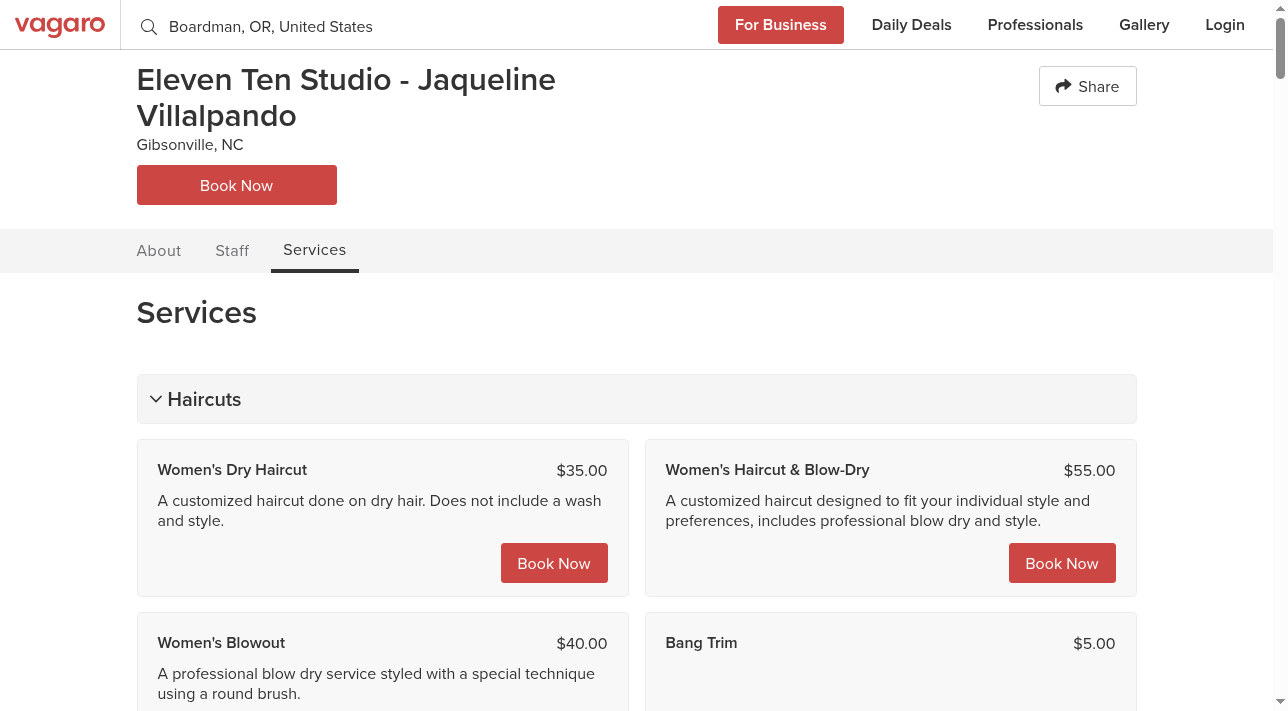Click the Bang Trim title
This screenshot has height=711, width=1288.
click(x=701, y=643)
